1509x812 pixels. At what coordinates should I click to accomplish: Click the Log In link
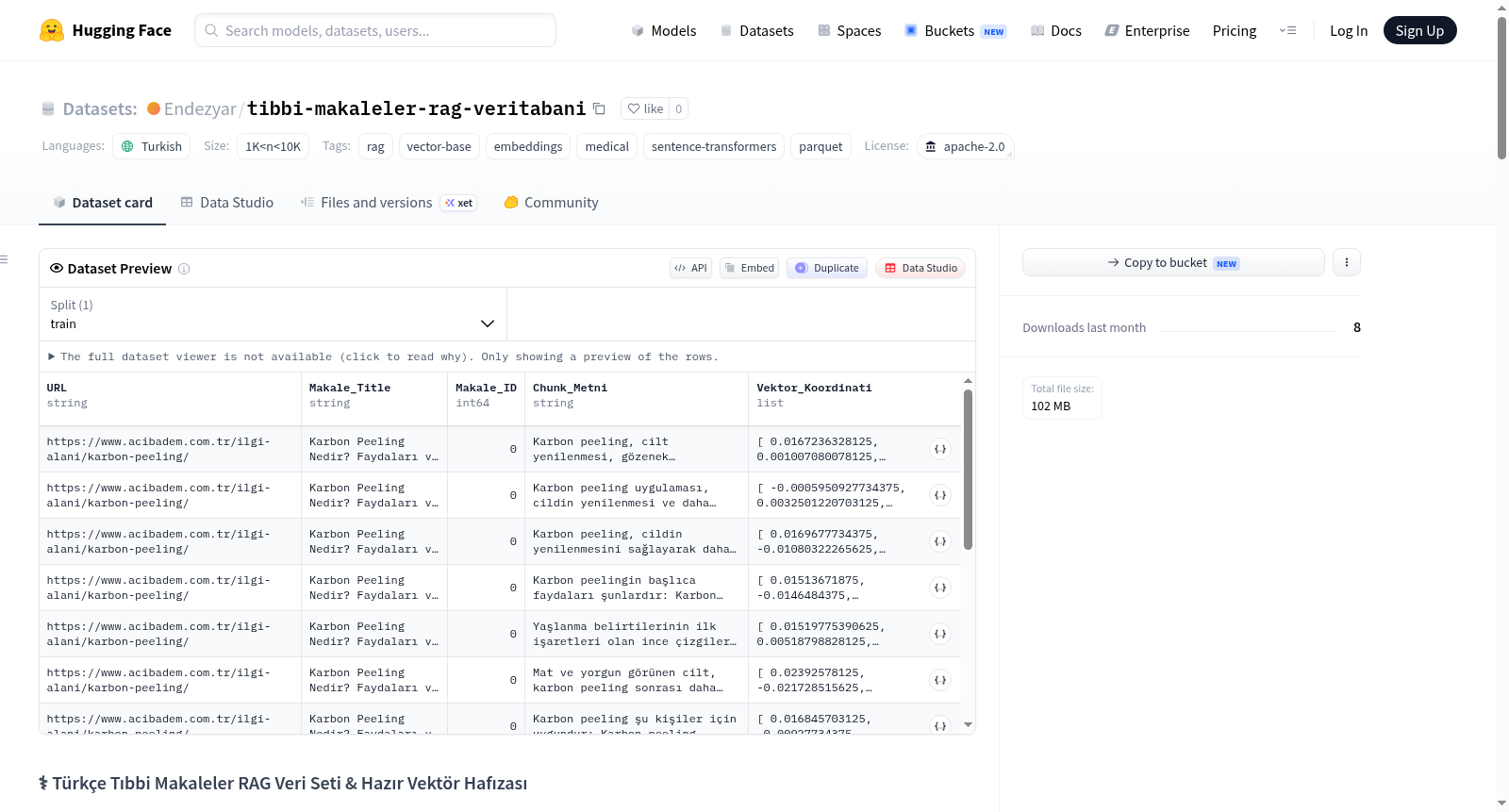(x=1349, y=30)
